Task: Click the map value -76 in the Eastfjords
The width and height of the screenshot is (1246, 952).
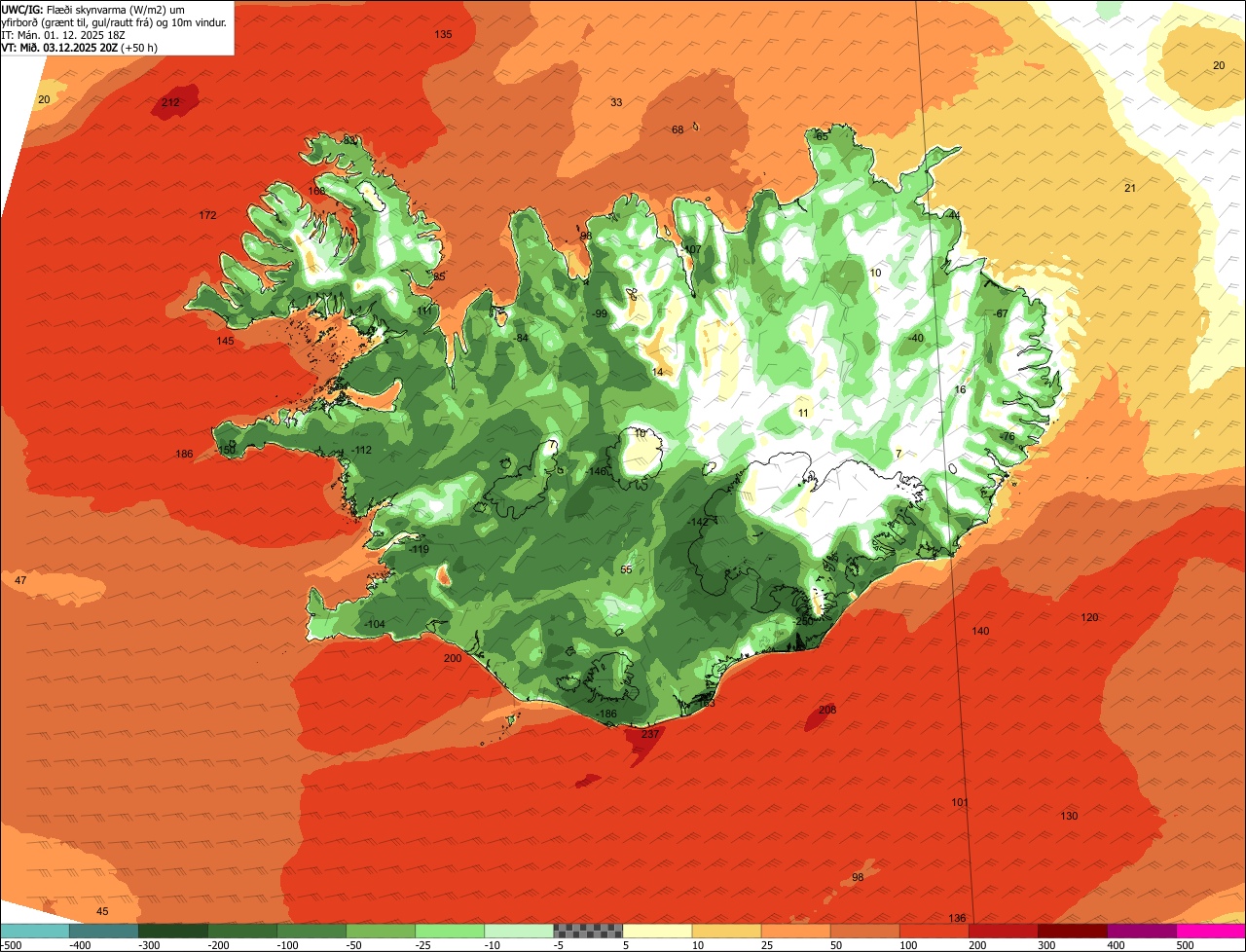Action: pos(1007,436)
